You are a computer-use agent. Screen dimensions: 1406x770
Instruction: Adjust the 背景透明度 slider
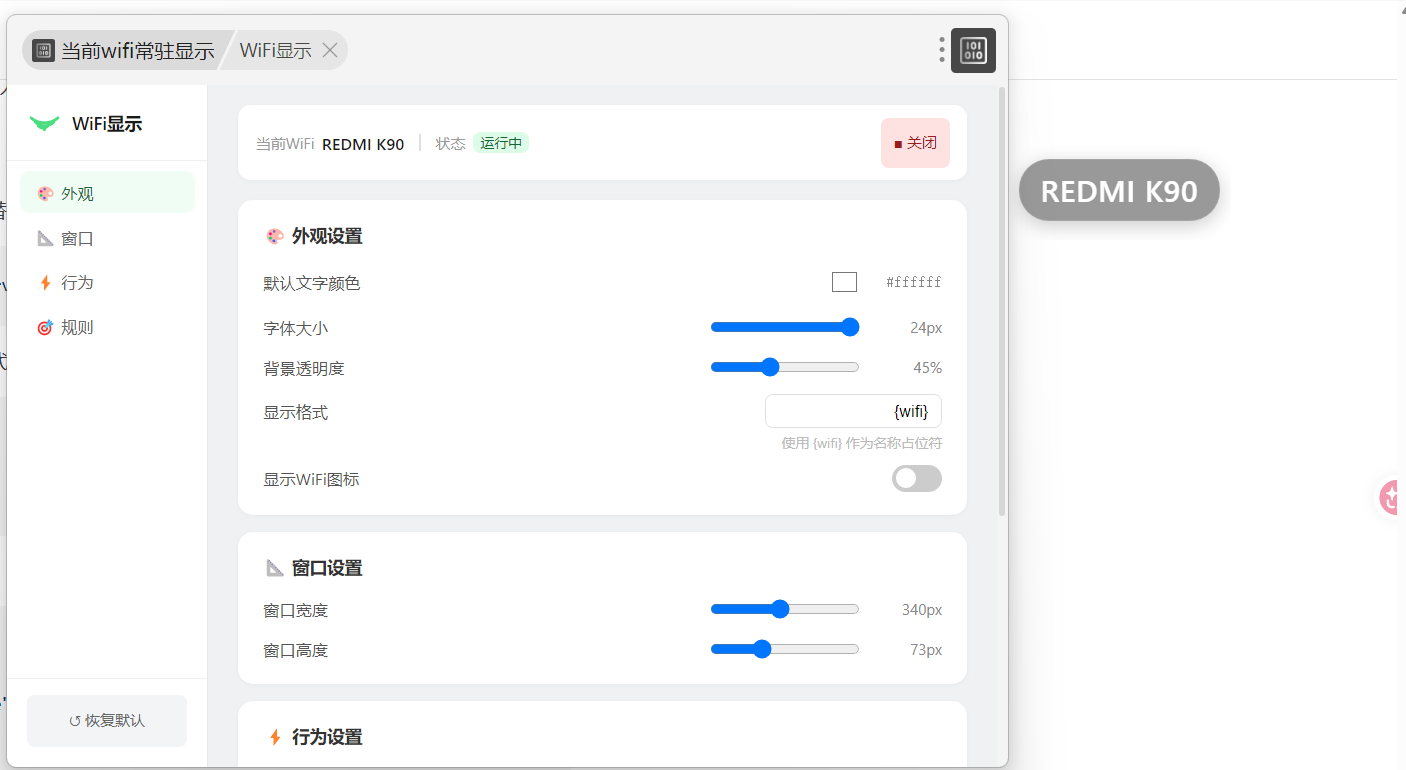tap(785, 367)
